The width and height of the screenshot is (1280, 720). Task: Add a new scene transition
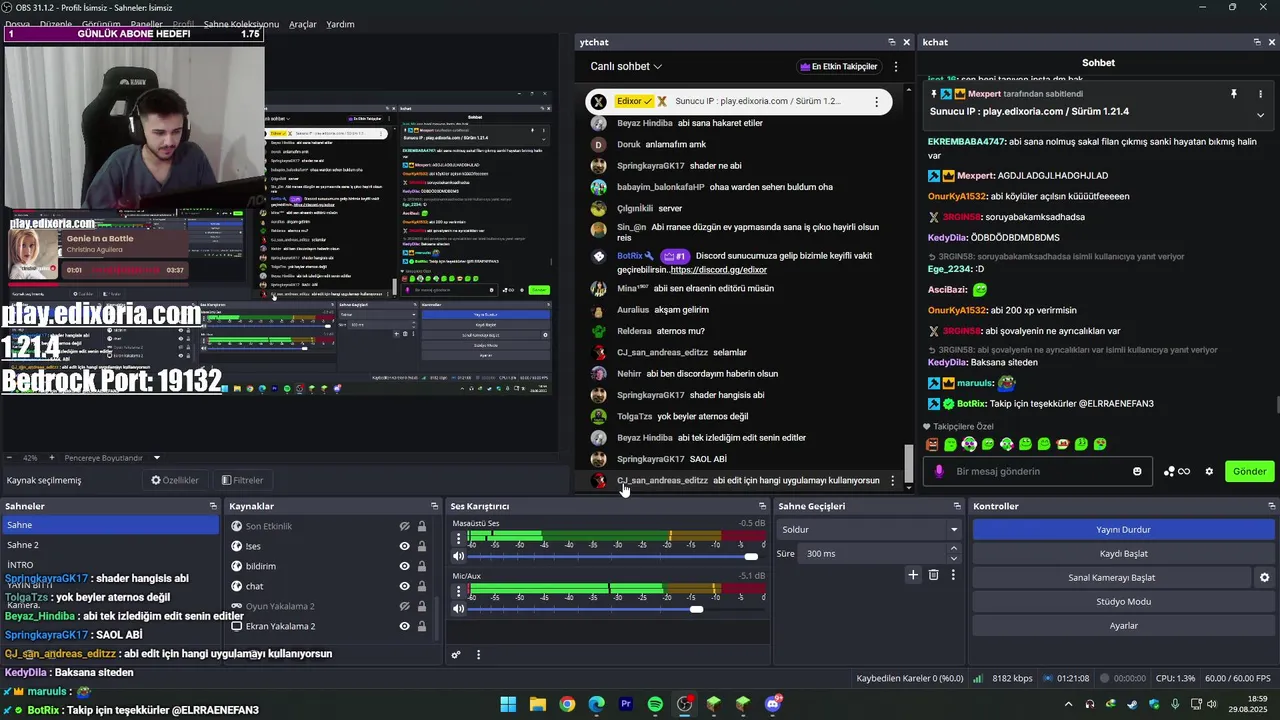click(913, 575)
